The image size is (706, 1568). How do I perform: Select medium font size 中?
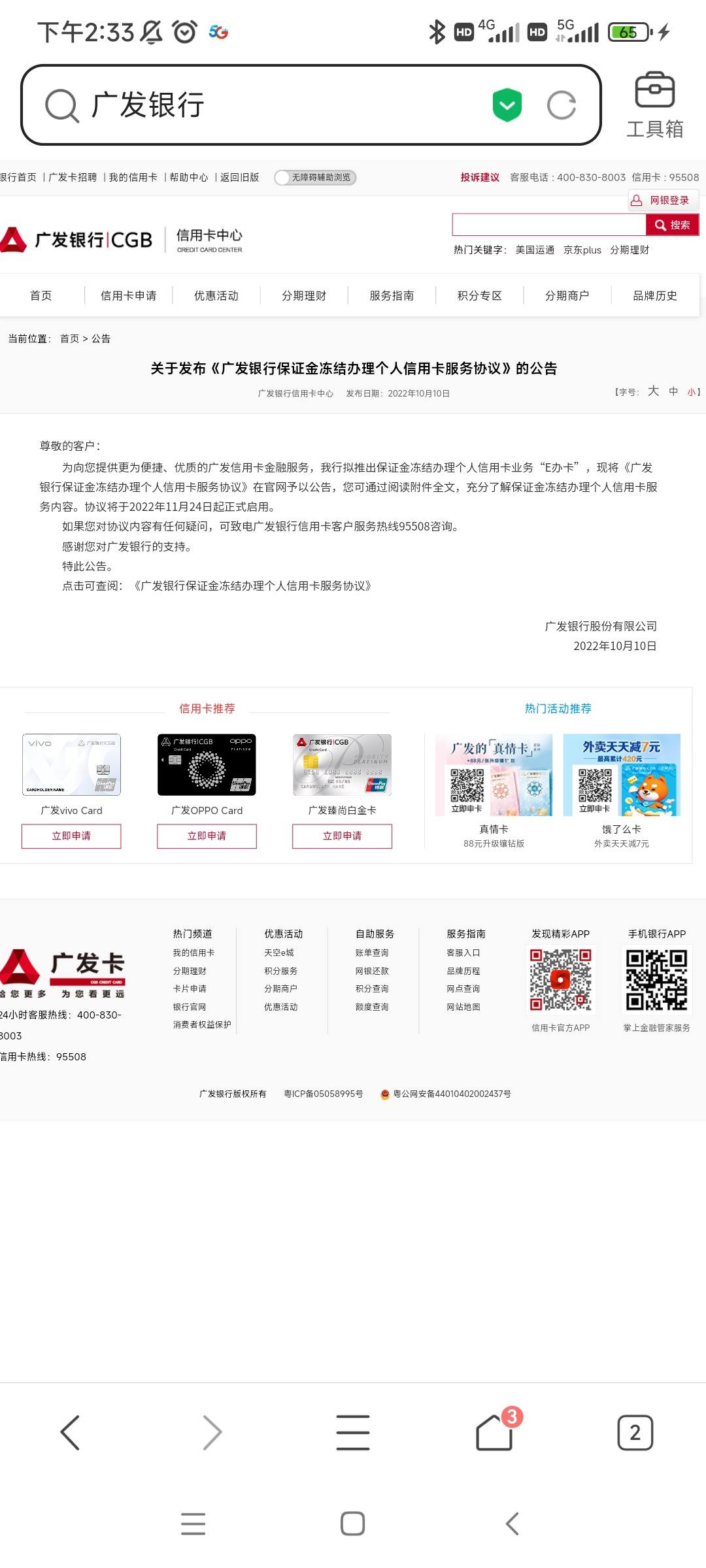click(673, 391)
